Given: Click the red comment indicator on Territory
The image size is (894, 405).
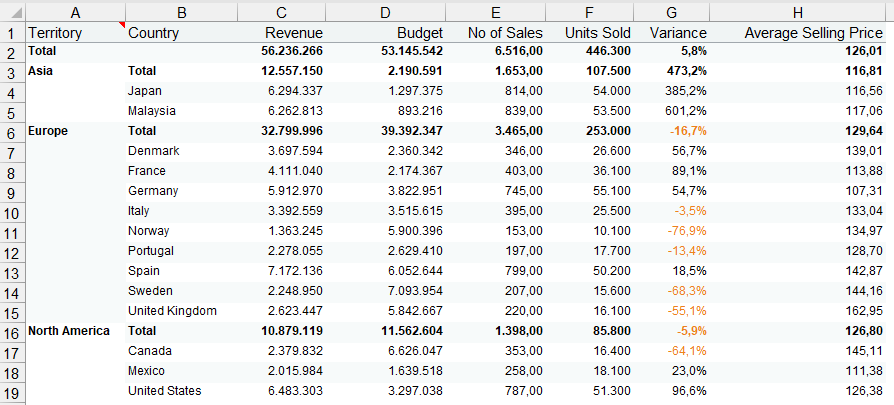Looking at the screenshot, I should click(x=122, y=25).
